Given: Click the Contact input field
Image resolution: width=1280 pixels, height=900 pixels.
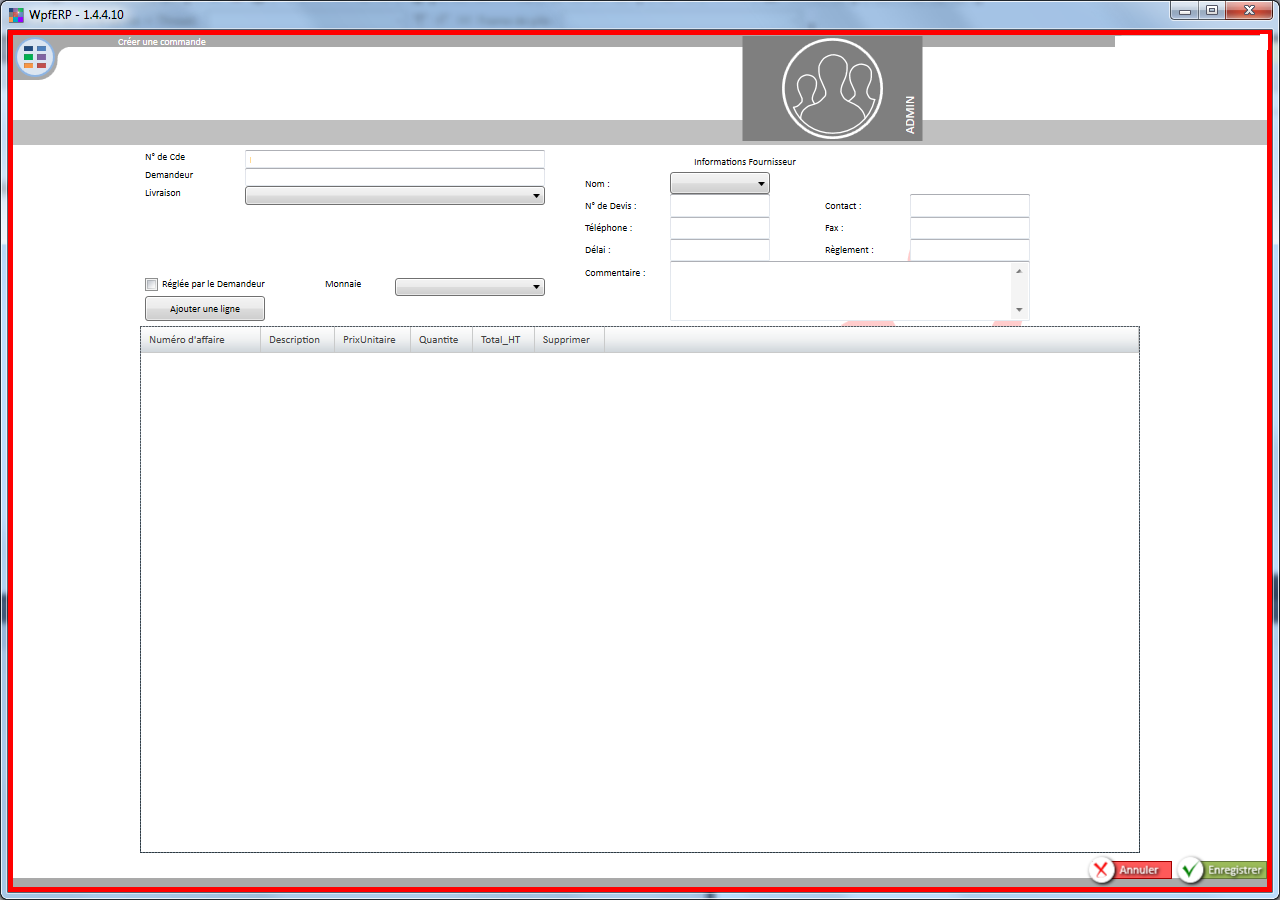Looking at the screenshot, I should click(x=970, y=206).
